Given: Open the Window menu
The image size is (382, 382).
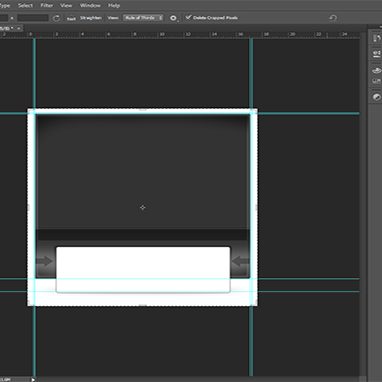Looking at the screenshot, I should (90, 5).
